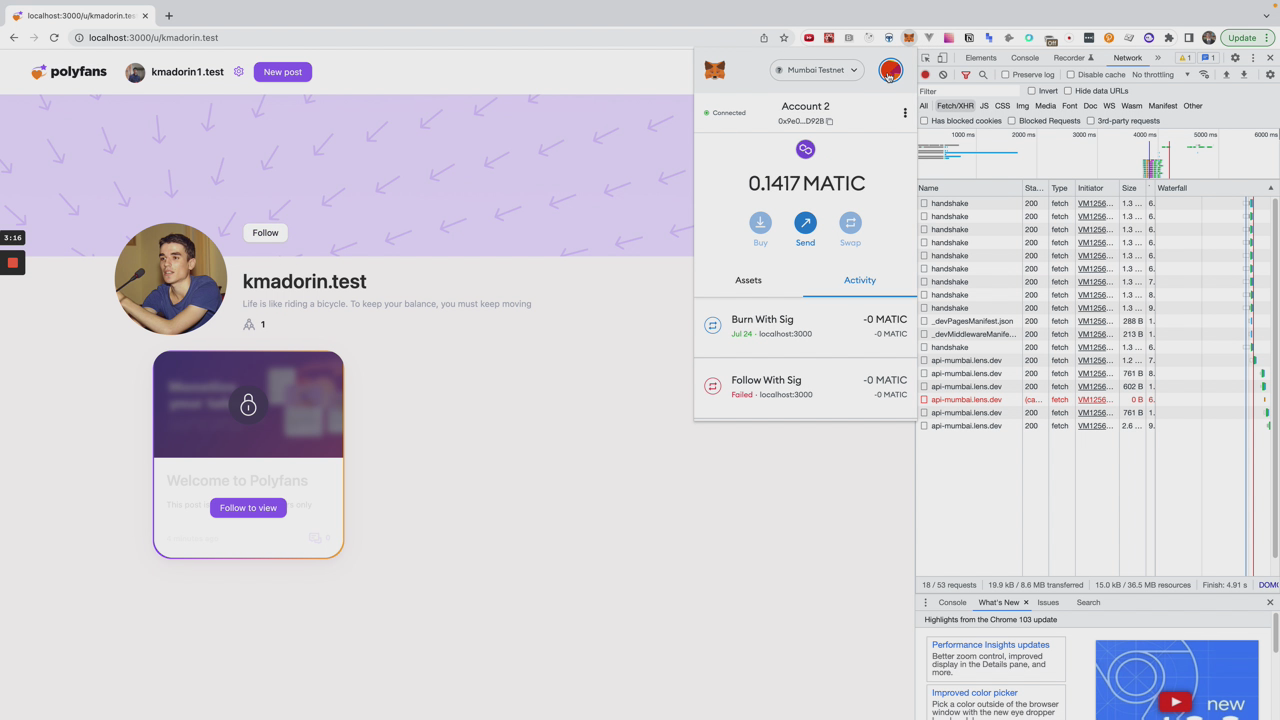This screenshot has height=720, width=1280.
Task: Open bottom drawer three-dot menu
Action: 925,603
